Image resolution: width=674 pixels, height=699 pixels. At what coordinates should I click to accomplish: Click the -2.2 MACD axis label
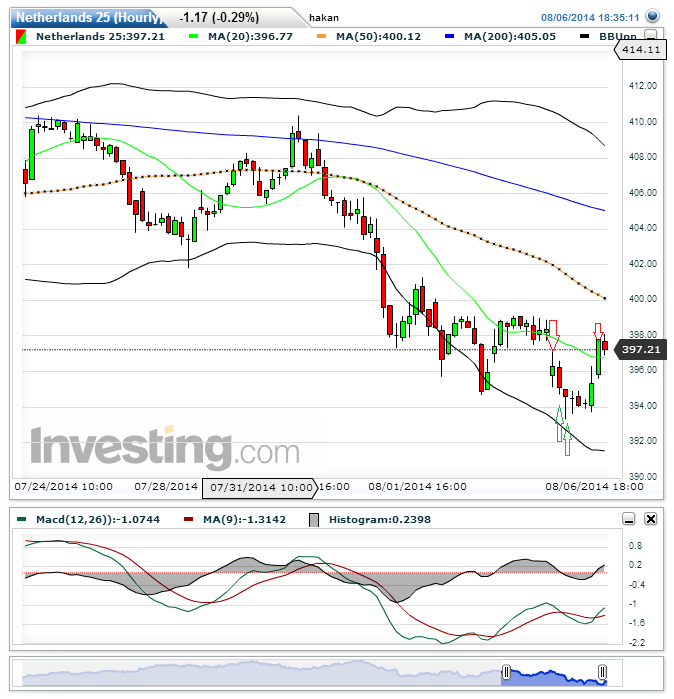[637, 643]
